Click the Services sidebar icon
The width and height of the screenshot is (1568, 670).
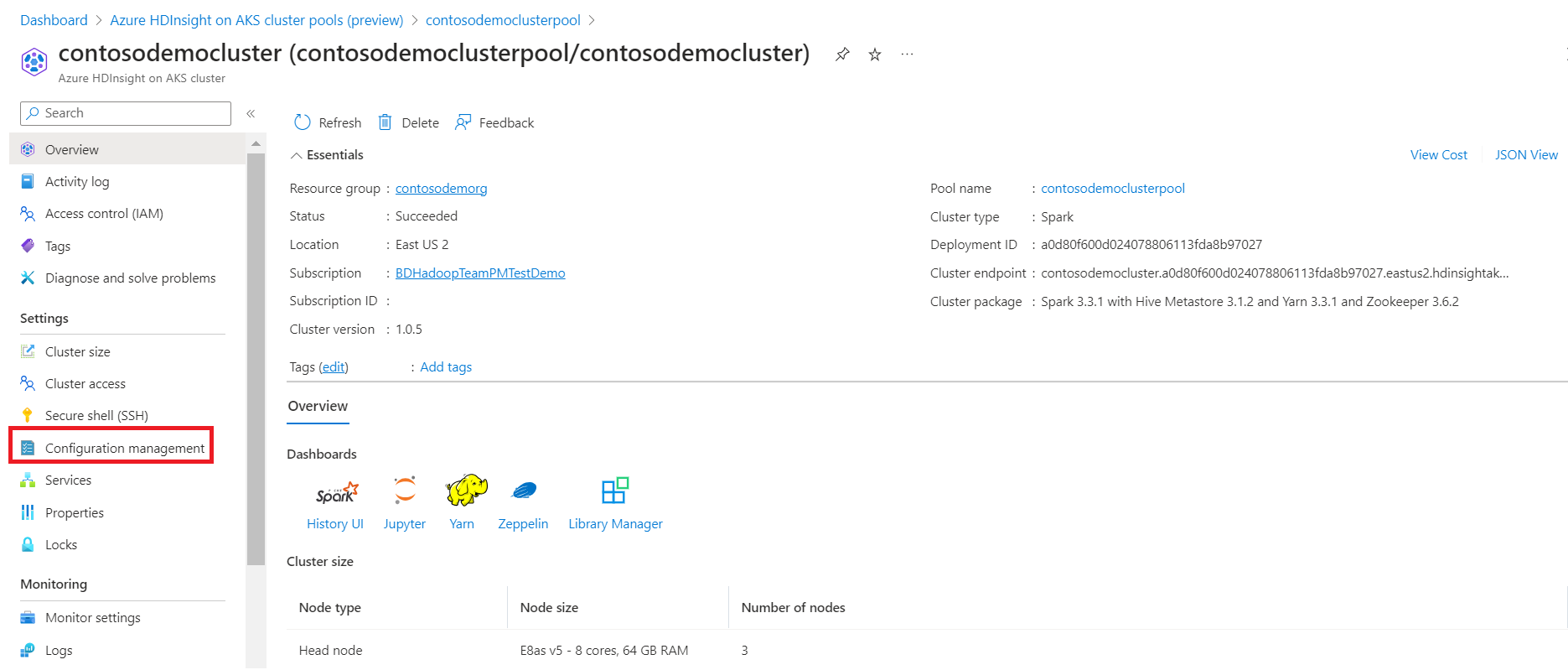[28, 480]
